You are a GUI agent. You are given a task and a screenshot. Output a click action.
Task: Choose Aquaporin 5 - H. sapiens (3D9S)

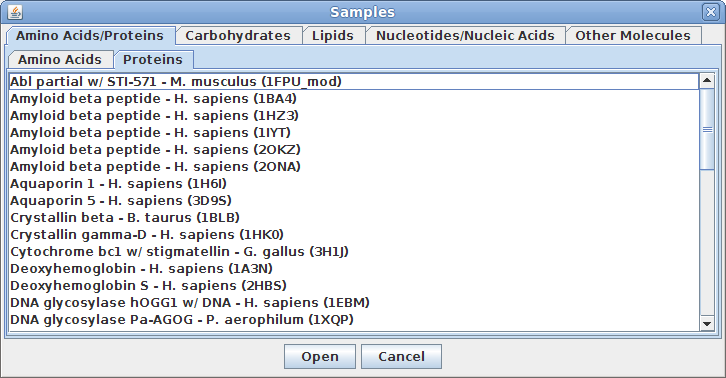point(354,201)
